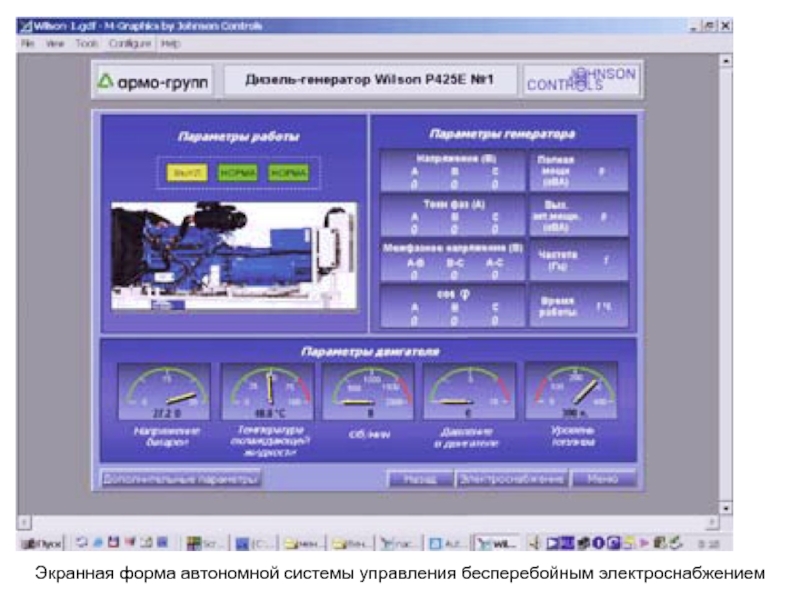Open the File menu

click(27, 44)
